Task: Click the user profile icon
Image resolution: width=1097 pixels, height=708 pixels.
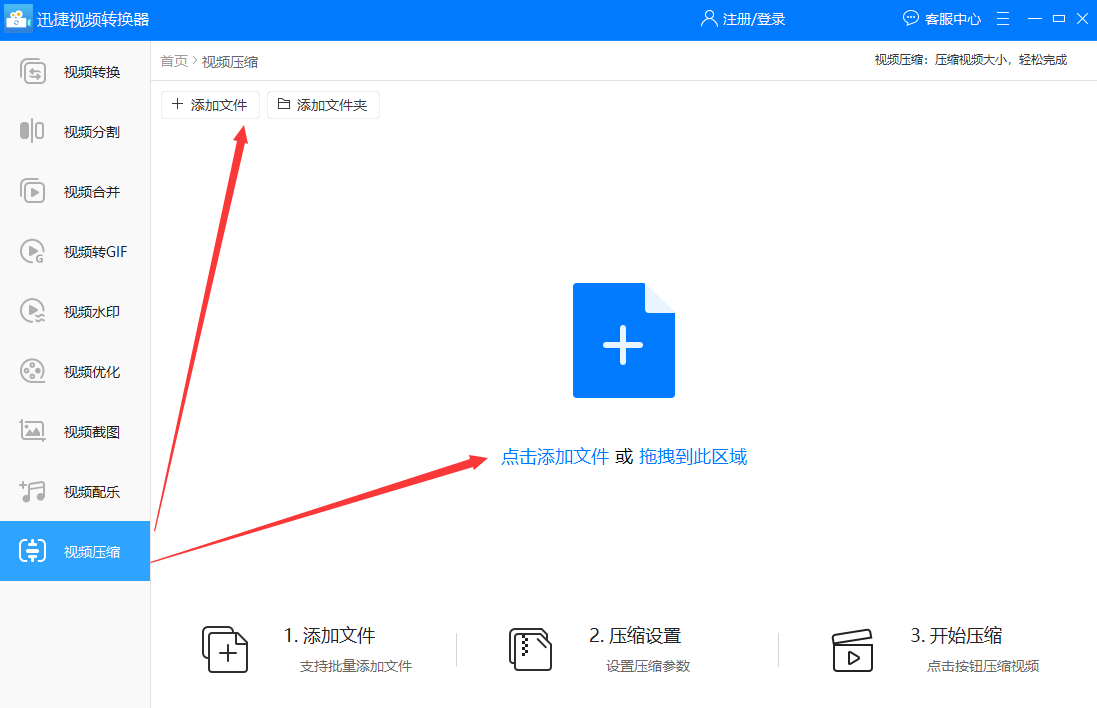Action: pos(709,19)
